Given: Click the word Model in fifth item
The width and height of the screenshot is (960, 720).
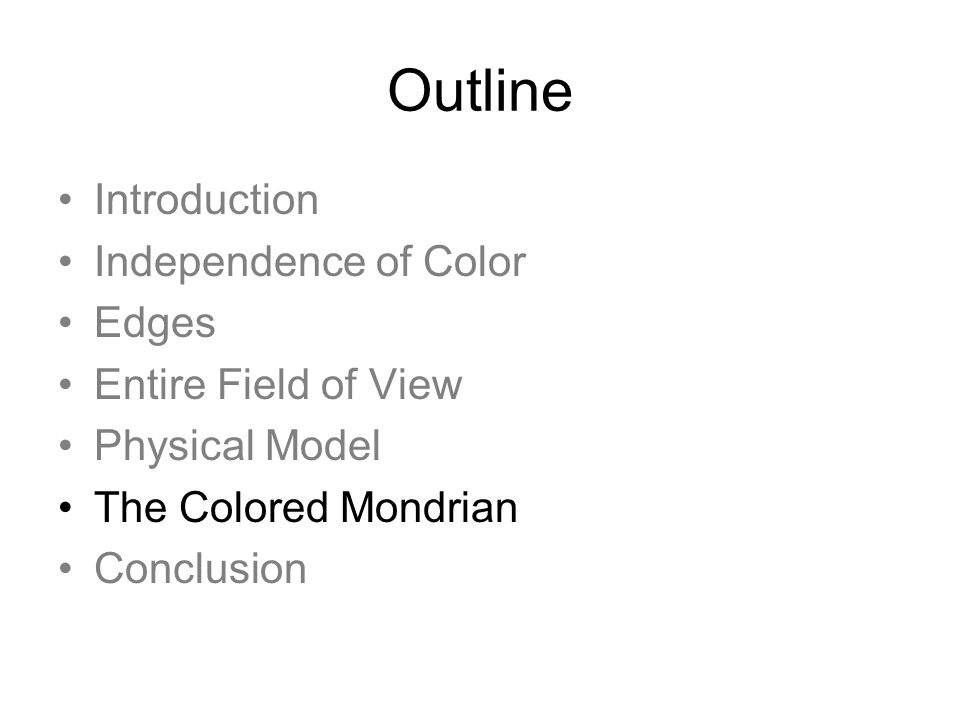Looking at the screenshot, I should click(x=323, y=445).
